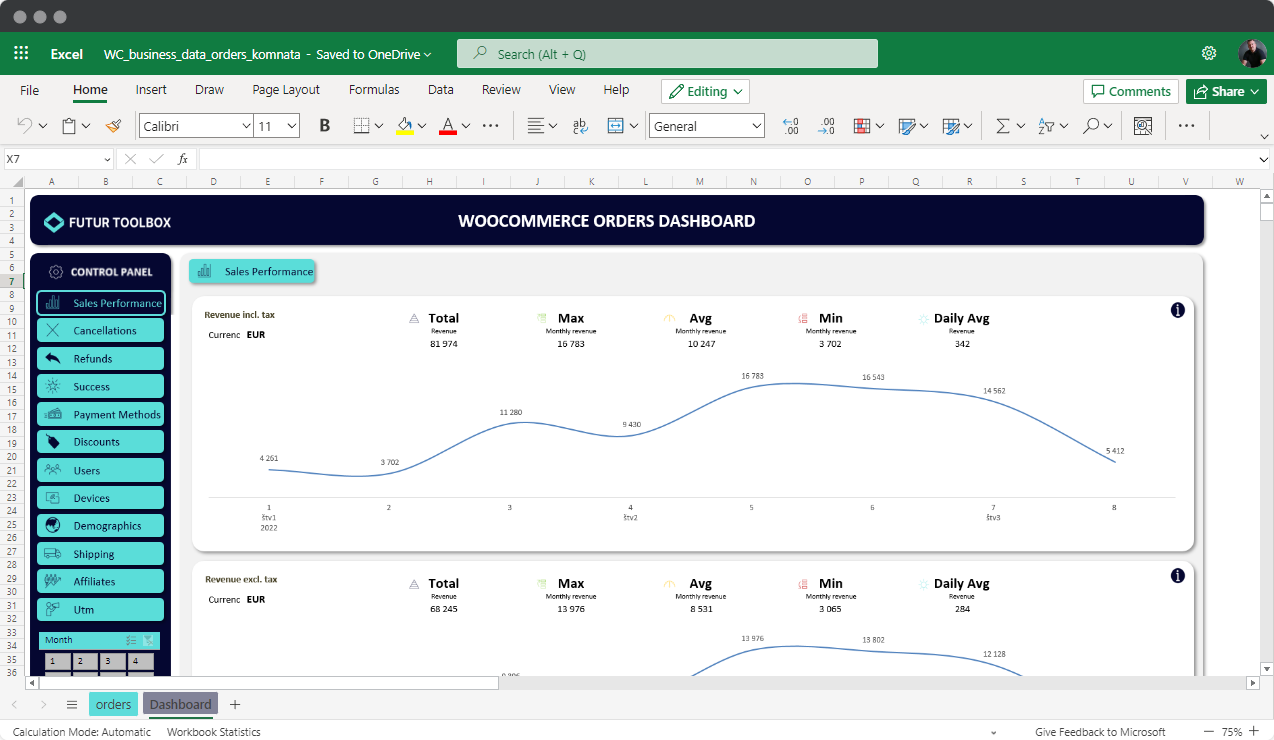
Task: Select the Cancellations view in the Control Panel
Action: click(x=100, y=330)
